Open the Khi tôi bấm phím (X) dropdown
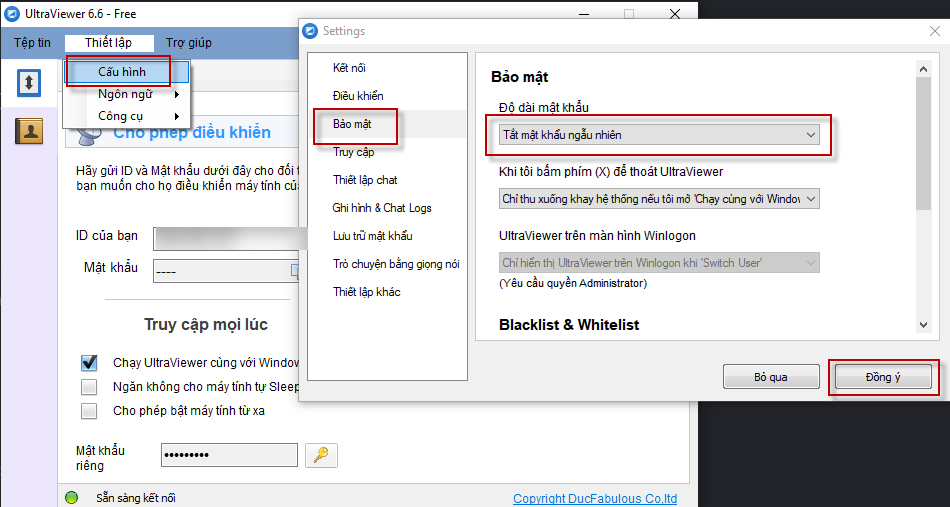 [659, 199]
